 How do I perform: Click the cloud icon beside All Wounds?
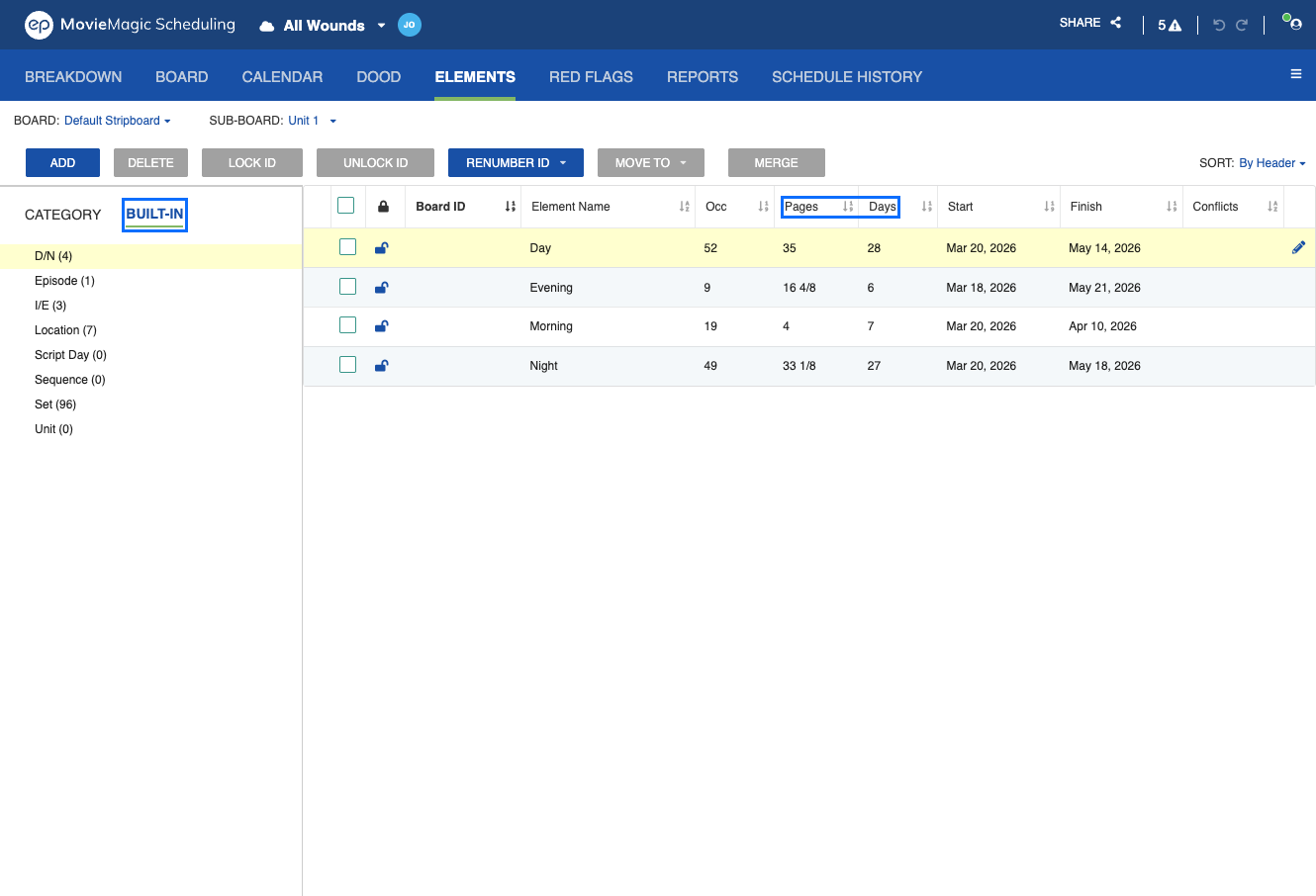[266, 26]
